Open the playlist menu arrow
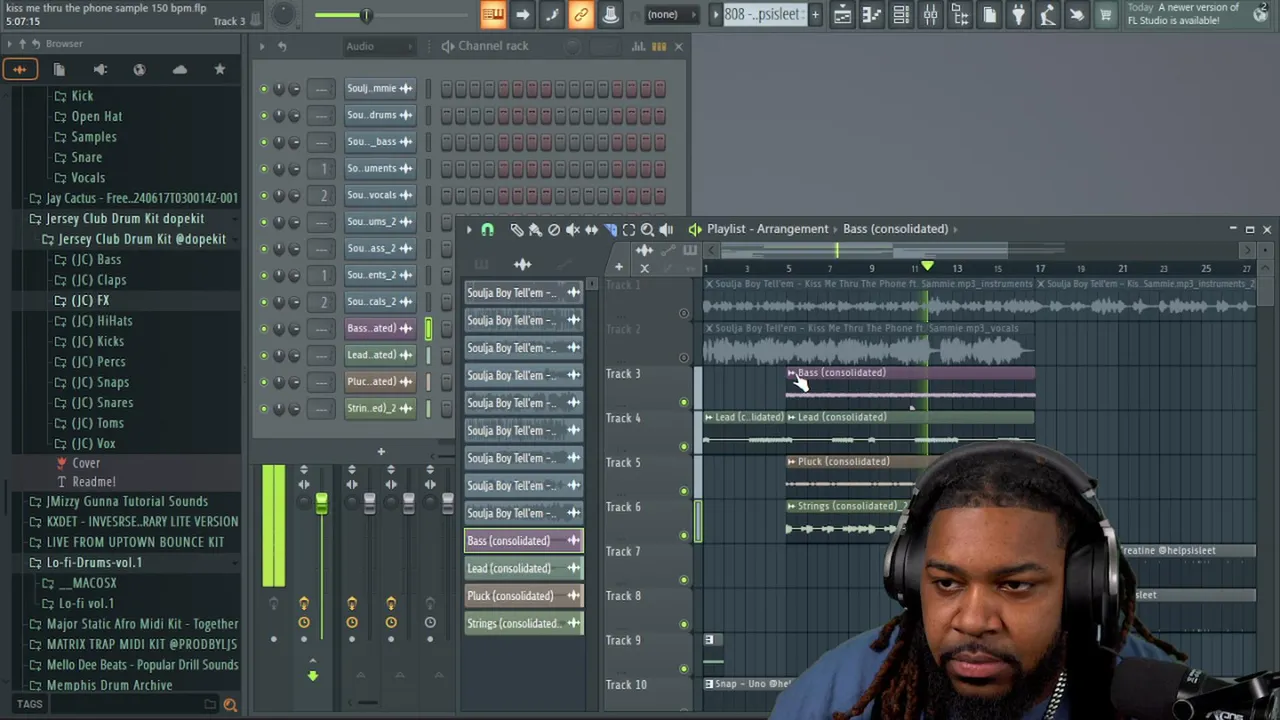 468,229
